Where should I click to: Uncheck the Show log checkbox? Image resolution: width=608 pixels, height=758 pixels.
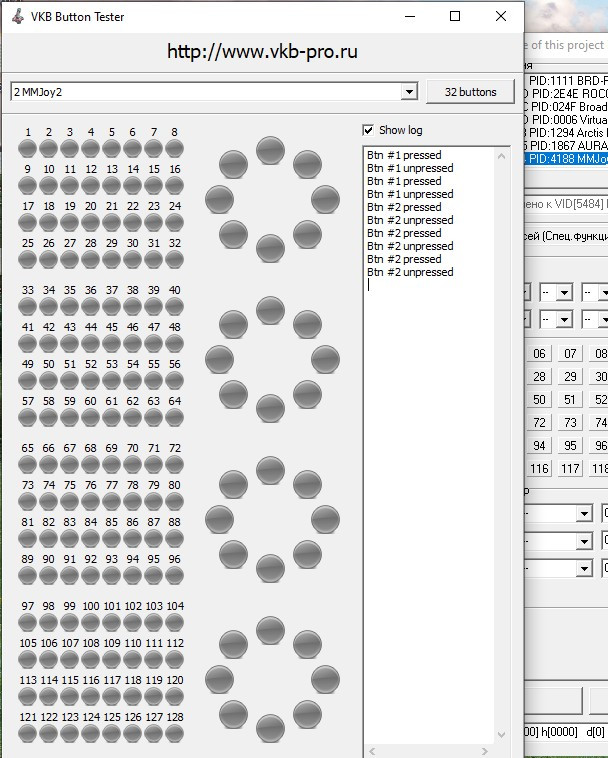[368, 130]
